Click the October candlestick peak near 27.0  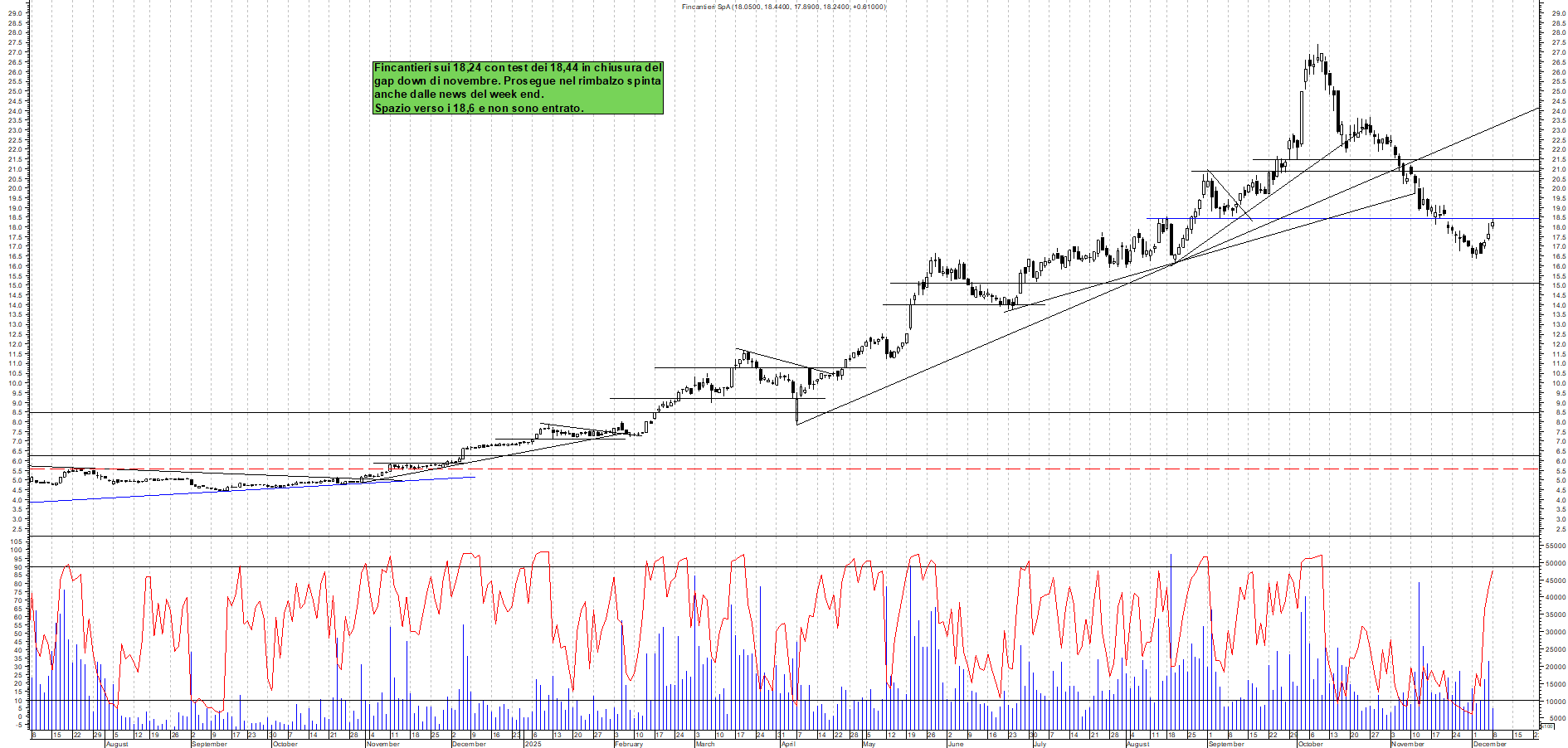point(1318,50)
